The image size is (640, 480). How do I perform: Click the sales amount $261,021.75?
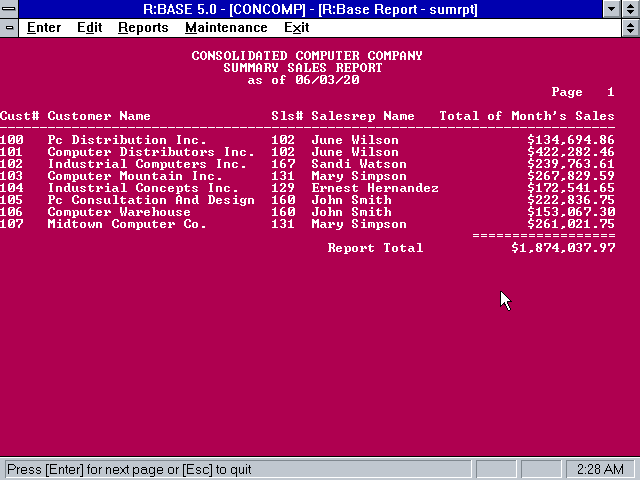[571, 224]
